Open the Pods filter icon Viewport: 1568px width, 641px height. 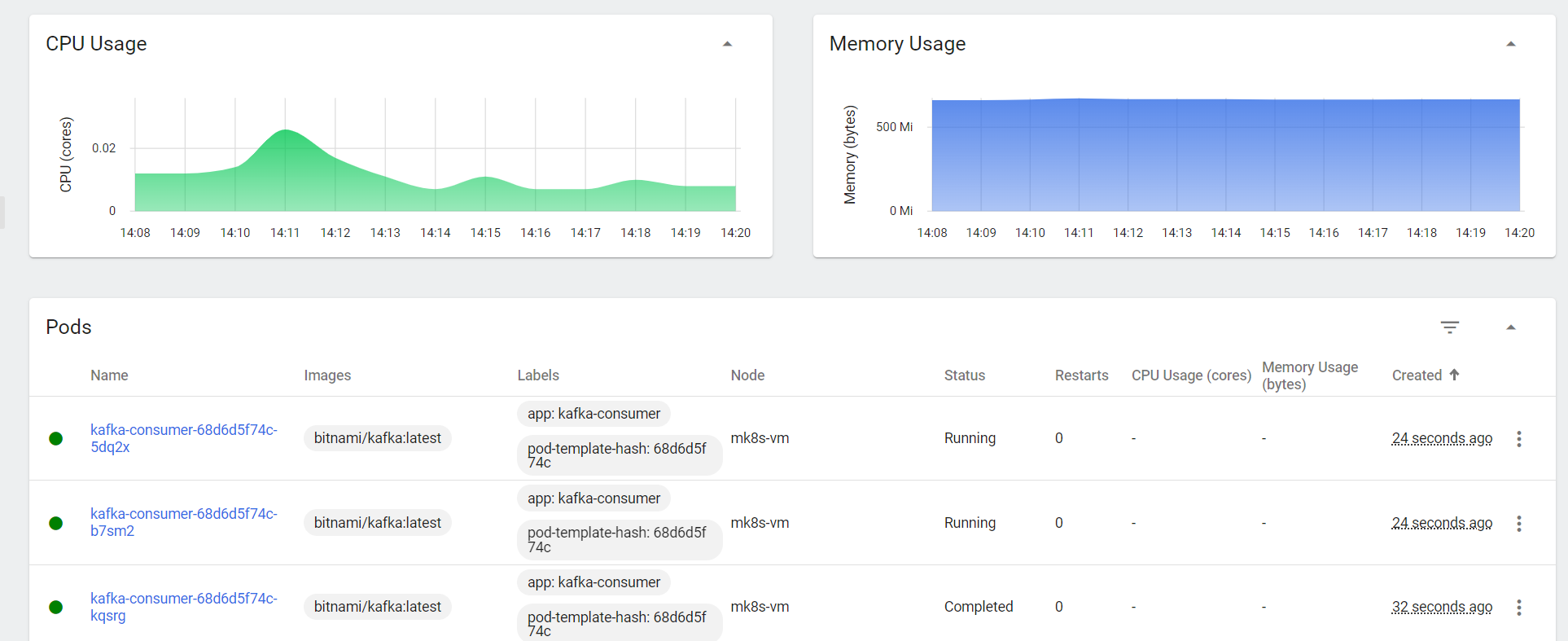click(x=1449, y=327)
